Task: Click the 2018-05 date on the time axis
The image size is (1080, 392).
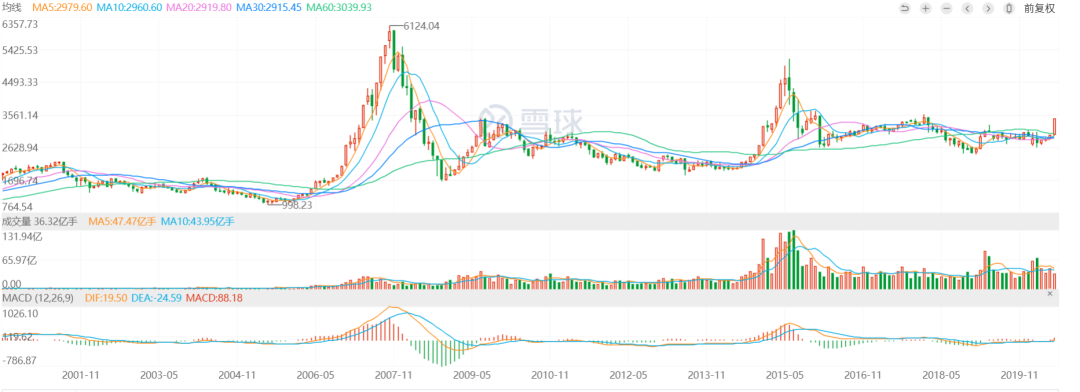Action: 941,376
